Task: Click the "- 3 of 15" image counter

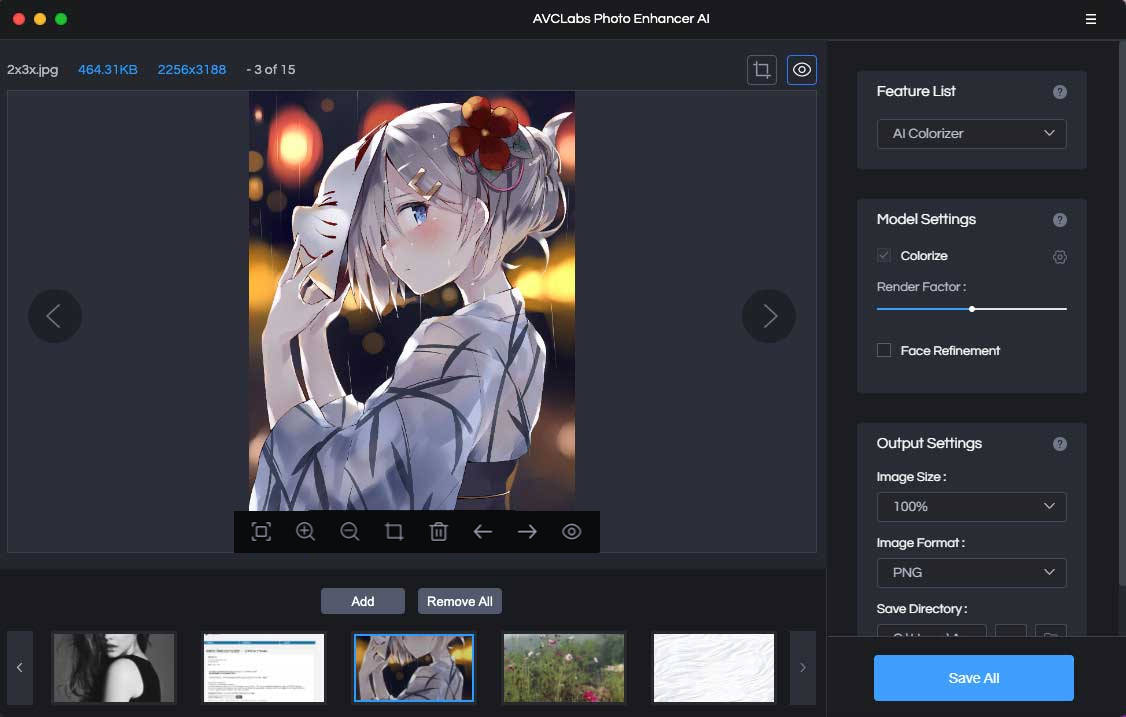Action: click(x=271, y=70)
